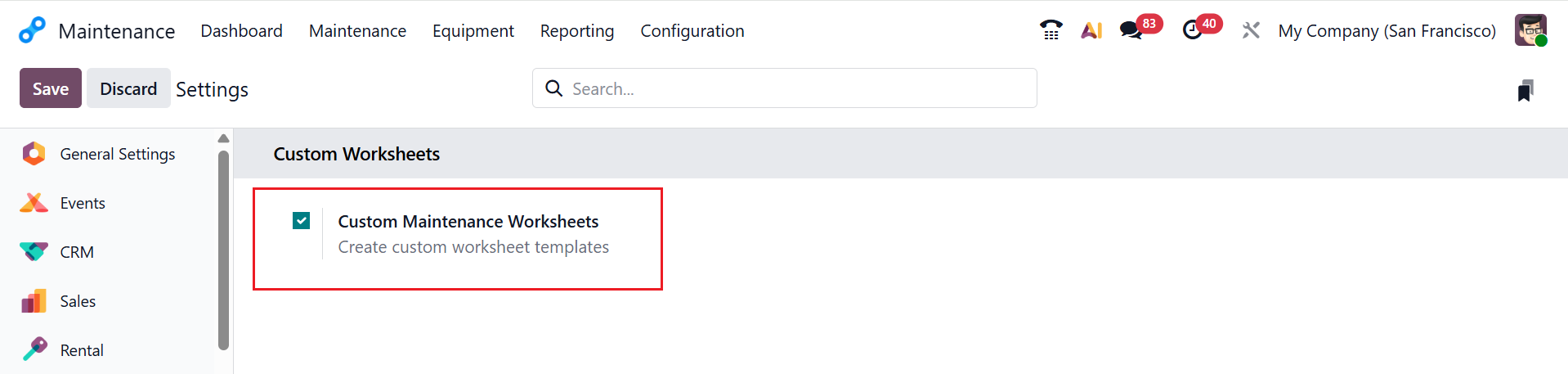
Task: Open the developer tools wrench icon
Action: tap(1250, 31)
